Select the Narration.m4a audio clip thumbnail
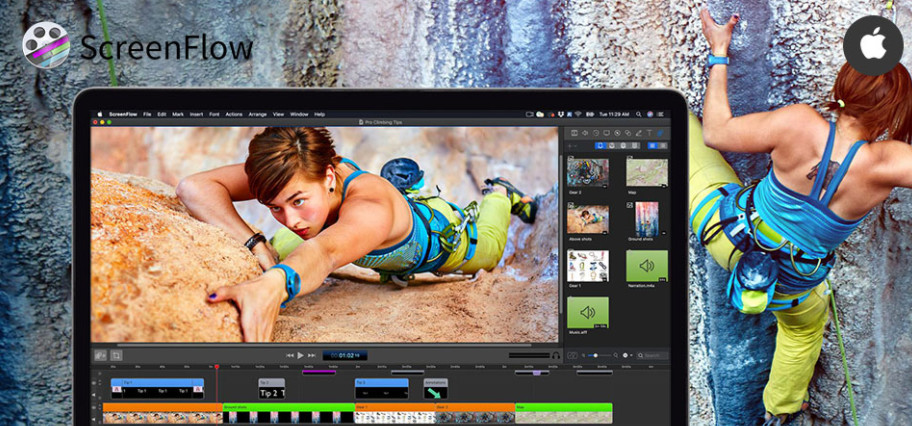The width and height of the screenshot is (912, 426). click(x=646, y=268)
